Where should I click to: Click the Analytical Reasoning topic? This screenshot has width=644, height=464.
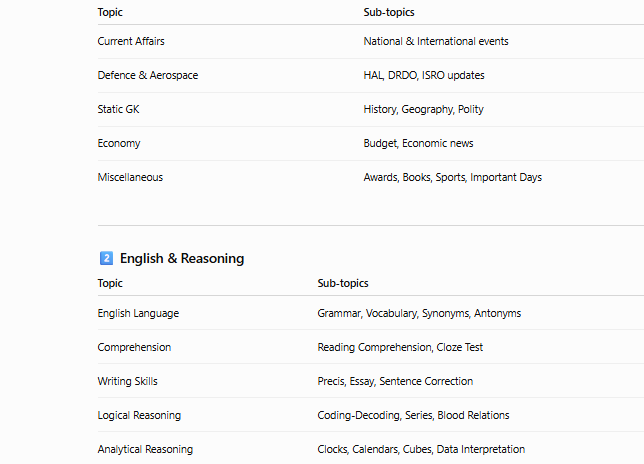point(145,450)
